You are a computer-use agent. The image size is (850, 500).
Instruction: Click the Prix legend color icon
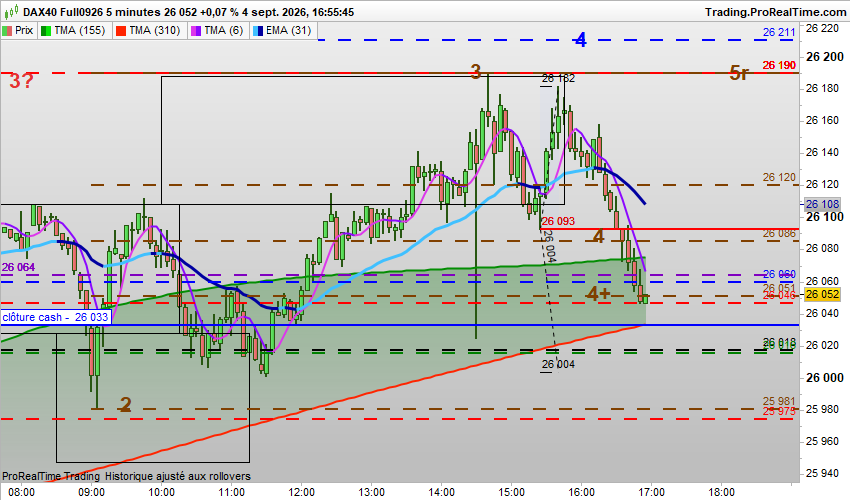click(8, 30)
